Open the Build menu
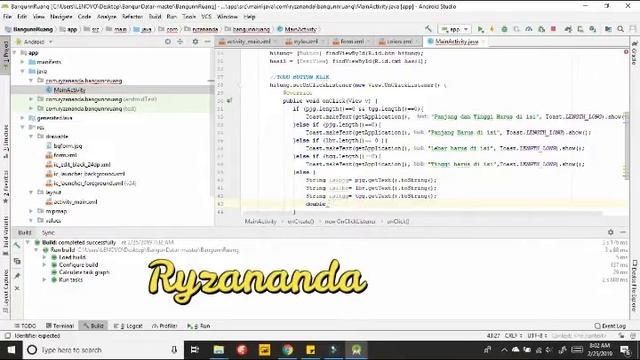 coord(155,17)
